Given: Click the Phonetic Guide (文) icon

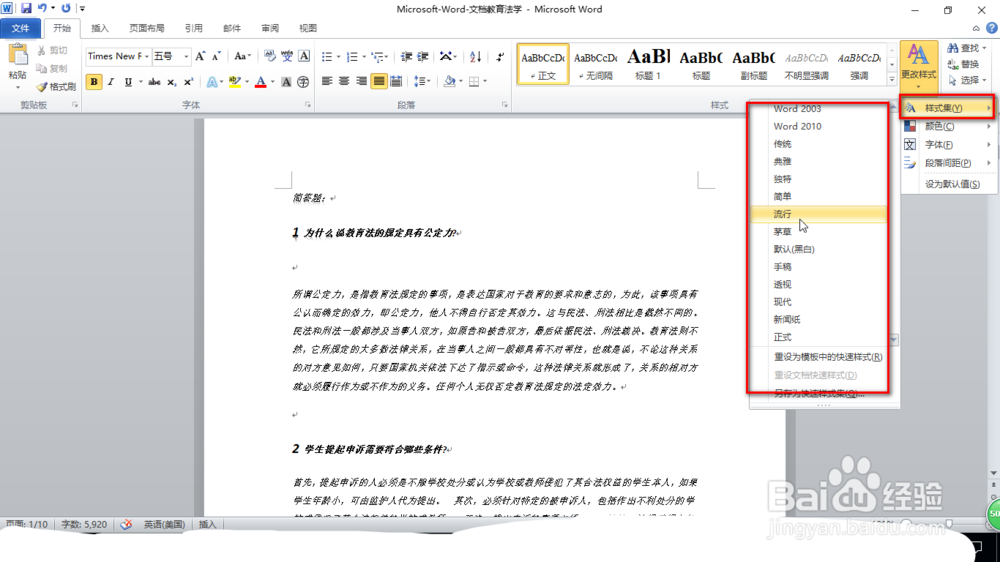Looking at the screenshot, I should pyautogui.click(x=287, y=56).
